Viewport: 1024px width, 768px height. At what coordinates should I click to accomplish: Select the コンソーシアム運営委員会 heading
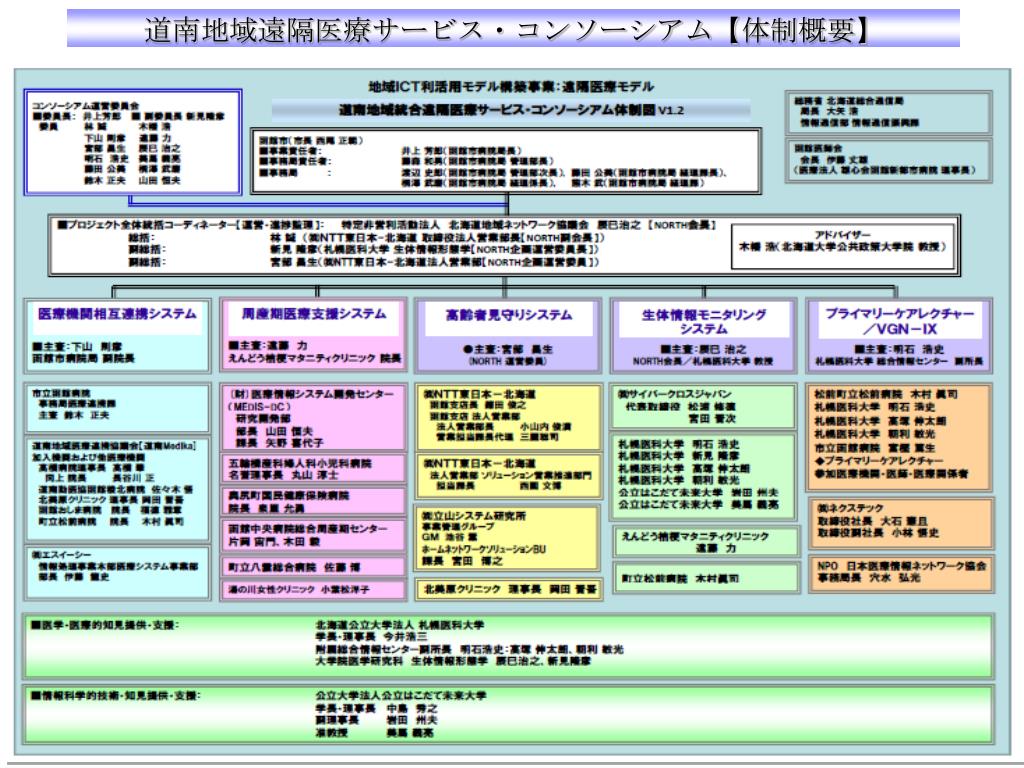coord(86,105)
